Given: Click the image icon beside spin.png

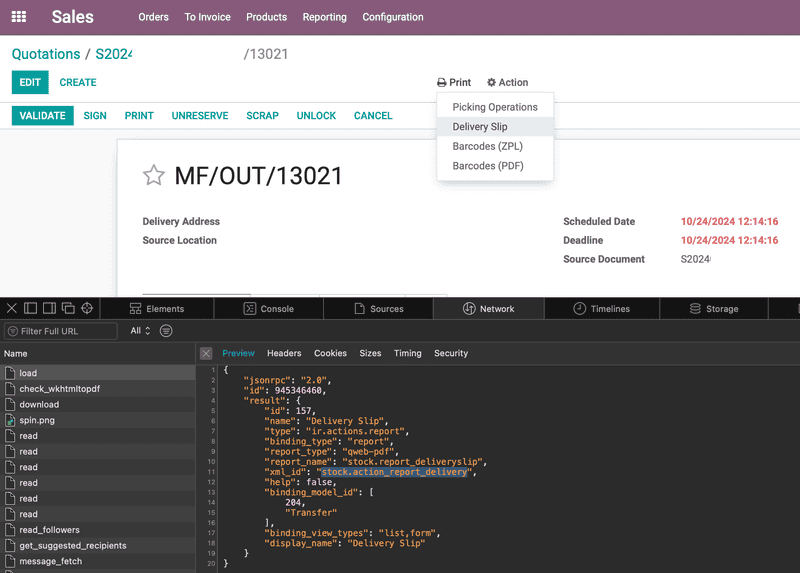Looking at the screenshot, I should click(x=10, y=420).
